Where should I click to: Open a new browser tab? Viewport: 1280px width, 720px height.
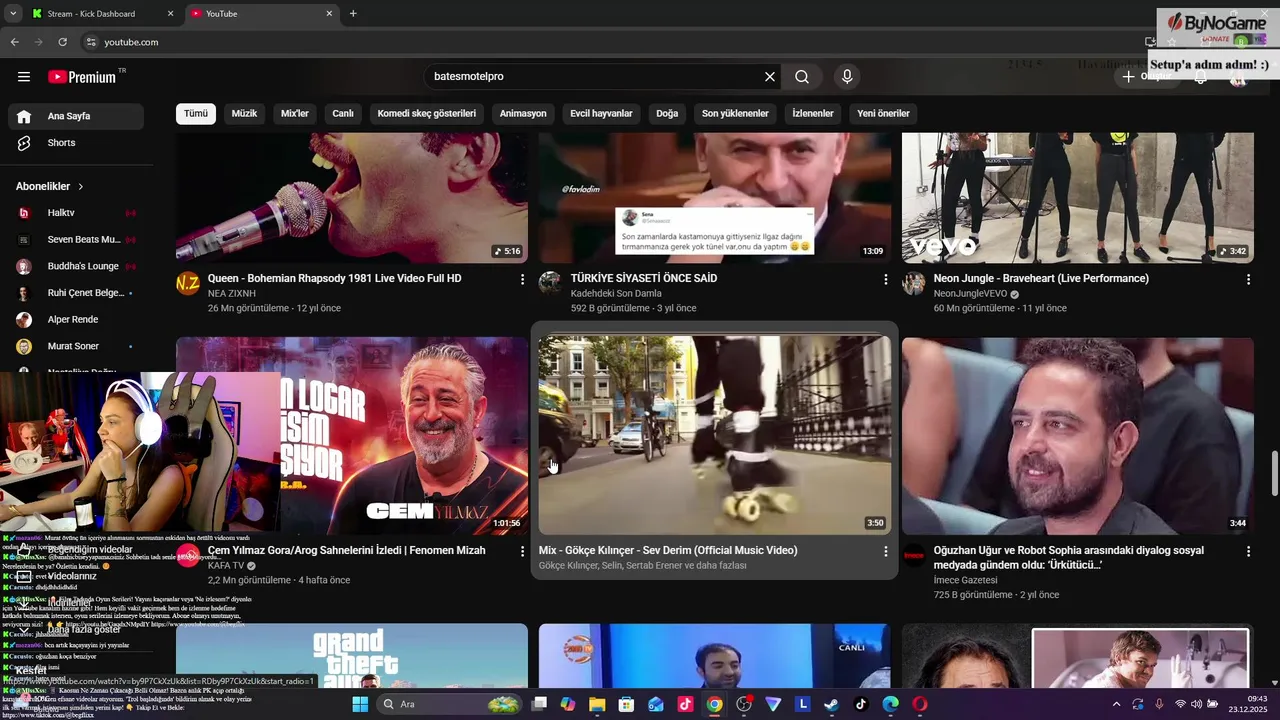(353, 14)
